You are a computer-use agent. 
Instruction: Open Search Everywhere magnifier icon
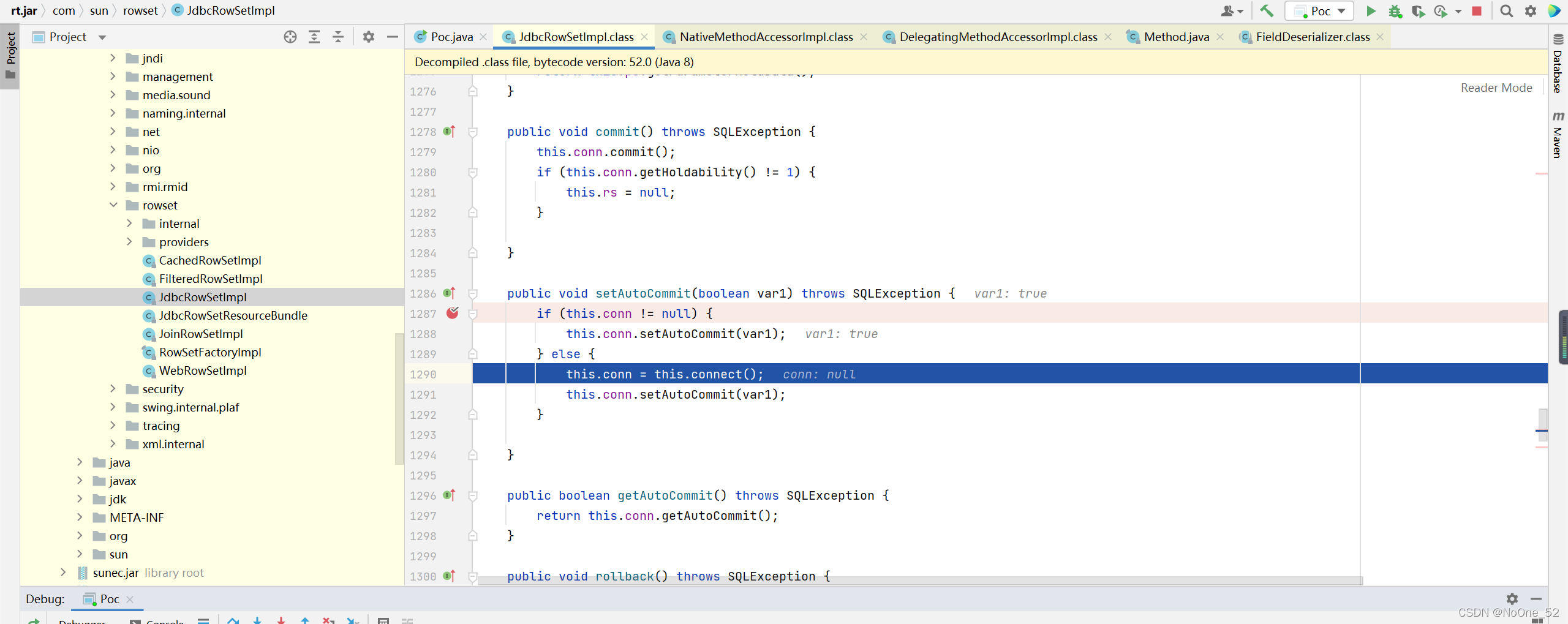(1506, 11)
